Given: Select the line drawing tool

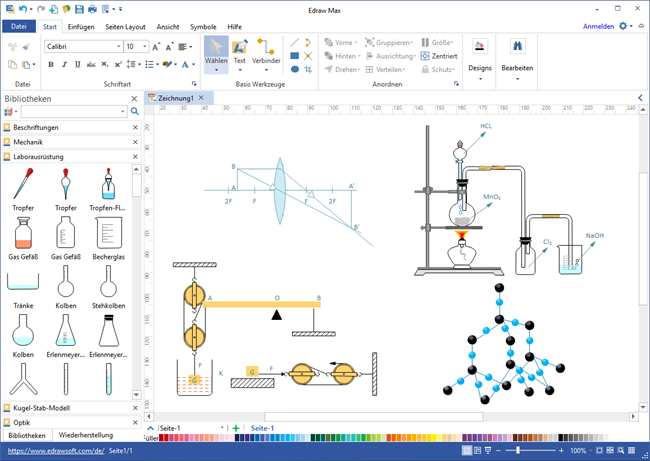Looking at the screenshot, I should pos(294,42).
